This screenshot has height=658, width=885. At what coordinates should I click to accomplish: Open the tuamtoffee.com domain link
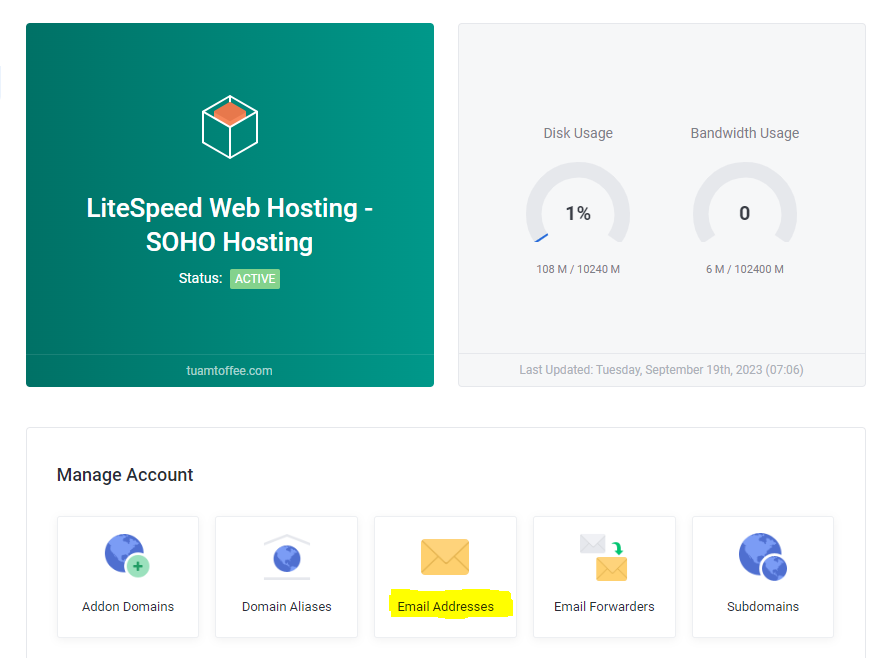point(229,371)
